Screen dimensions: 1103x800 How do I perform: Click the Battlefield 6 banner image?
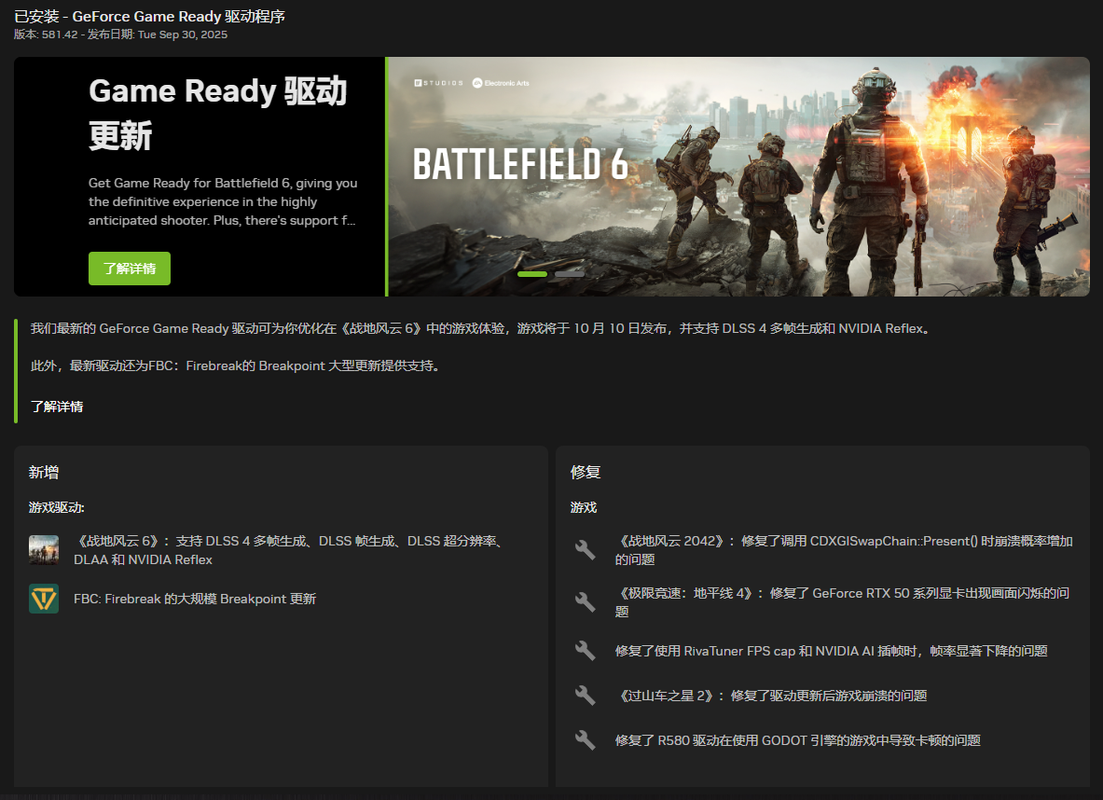click(x=739, y=177)
